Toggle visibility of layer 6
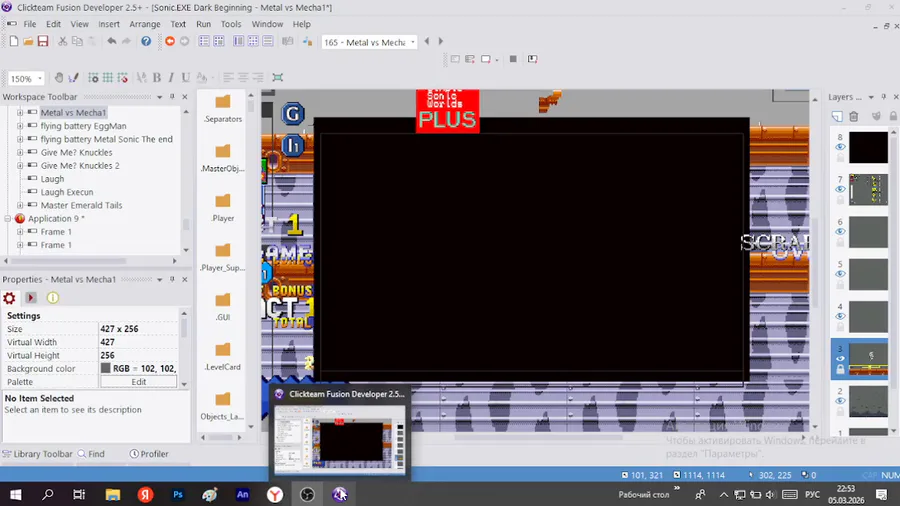Image resolution: width=900 pixels, height=506 pixels. click(x=840, y=232)
